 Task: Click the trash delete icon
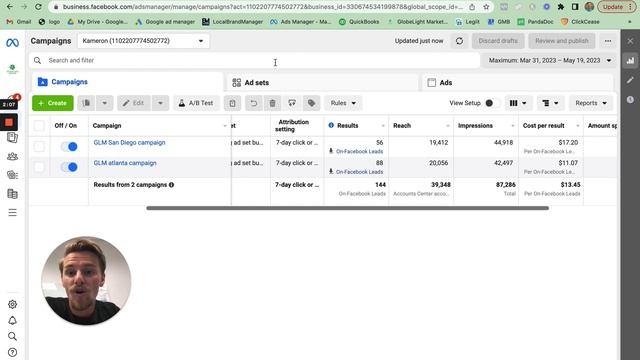(272, 103)
